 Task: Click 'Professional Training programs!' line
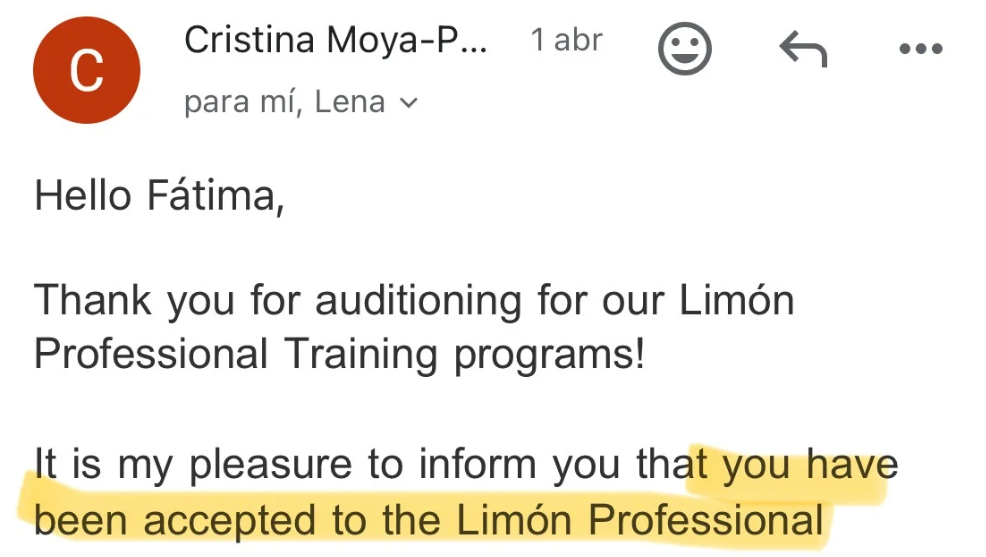tap(340, 355)
